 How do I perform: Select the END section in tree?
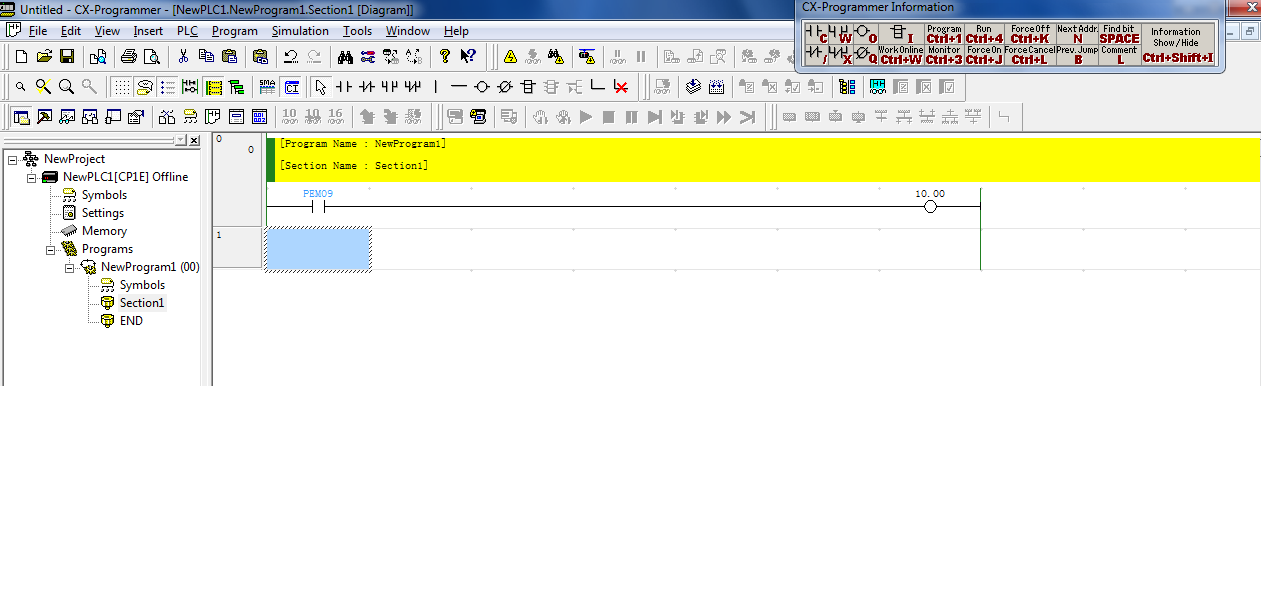point(130,321)
